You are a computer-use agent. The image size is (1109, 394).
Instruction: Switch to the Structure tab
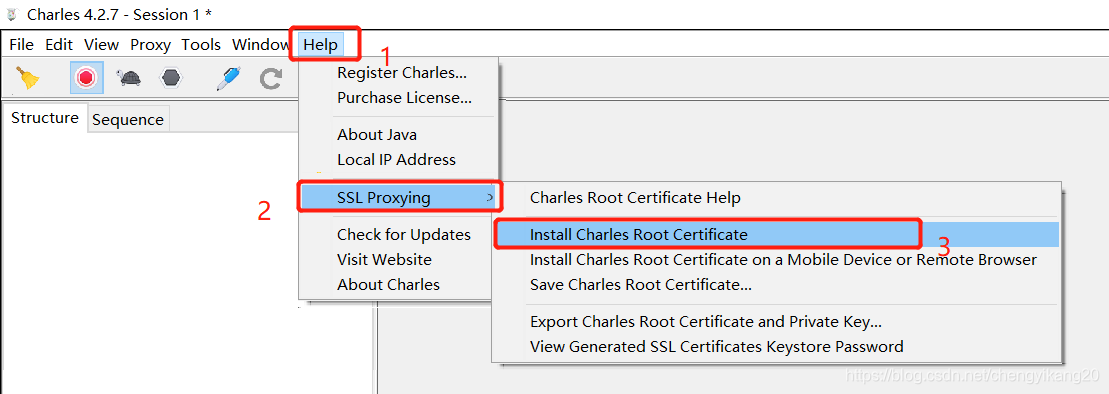[45, 118]
